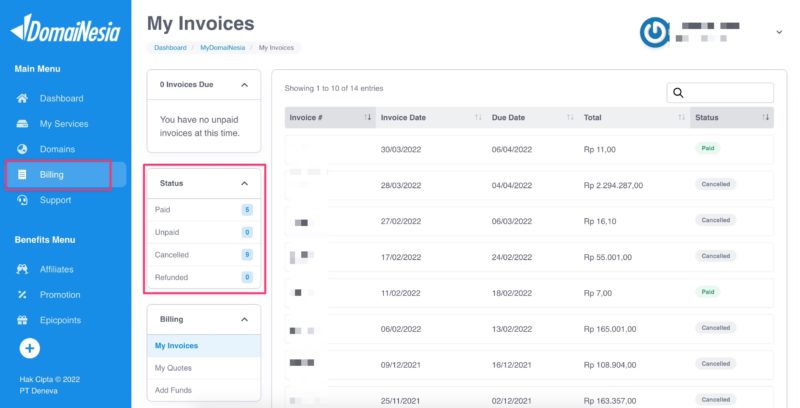Click the Dashboard home icon in sidebar
800x408 pixels.
[22, 99]
